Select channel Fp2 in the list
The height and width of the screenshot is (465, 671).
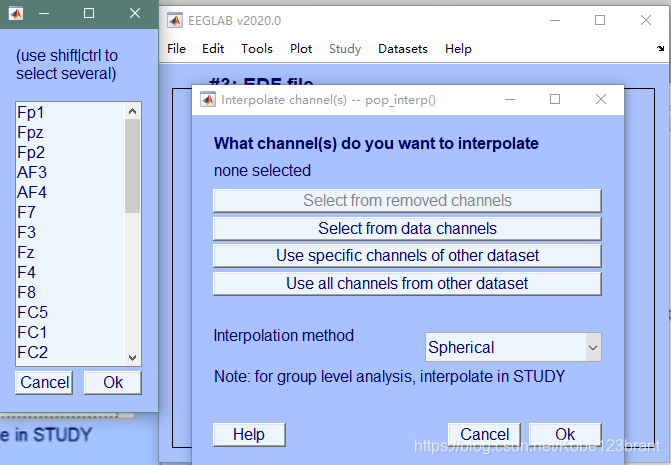pos(70,153)
